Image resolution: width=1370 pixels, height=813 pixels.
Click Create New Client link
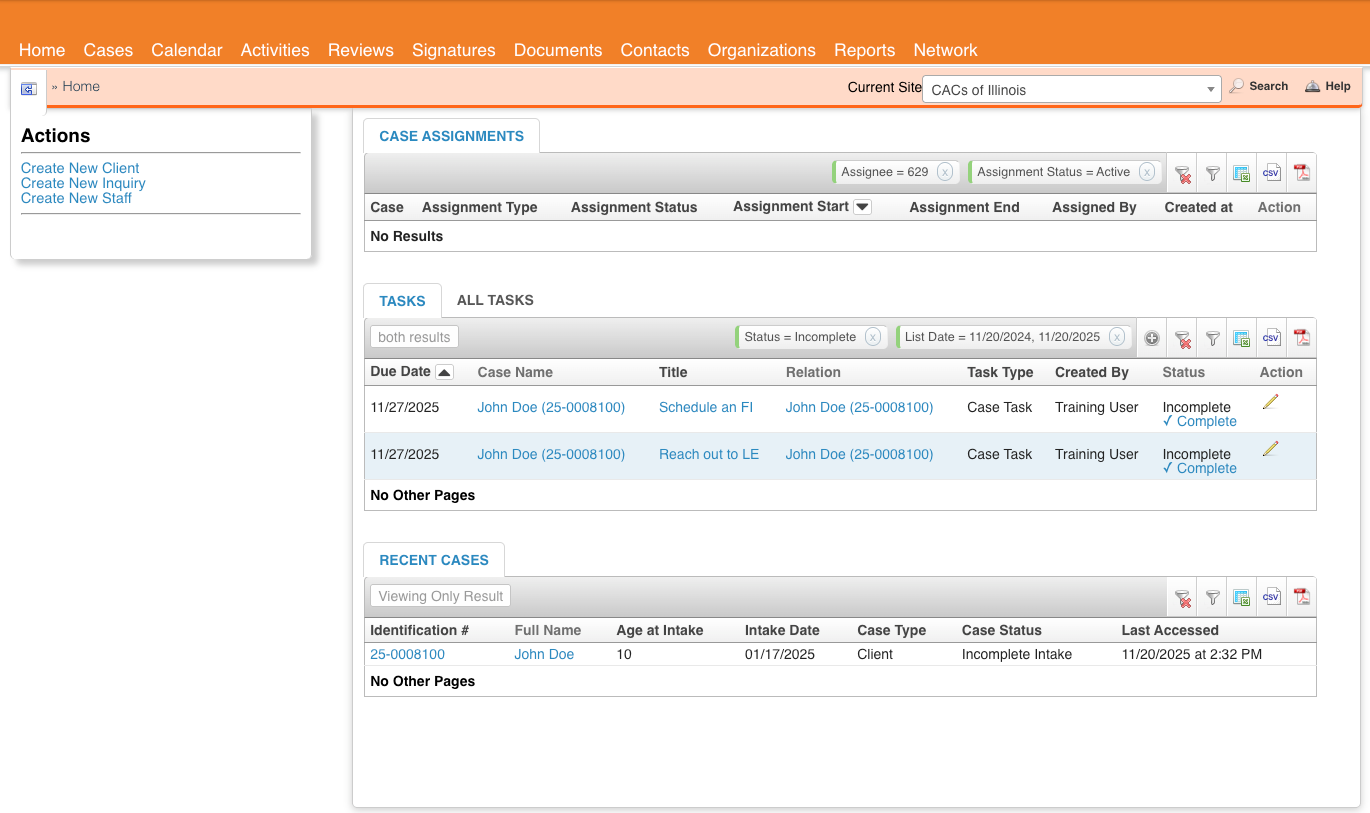pyautogui.click(x=80, y=168)
